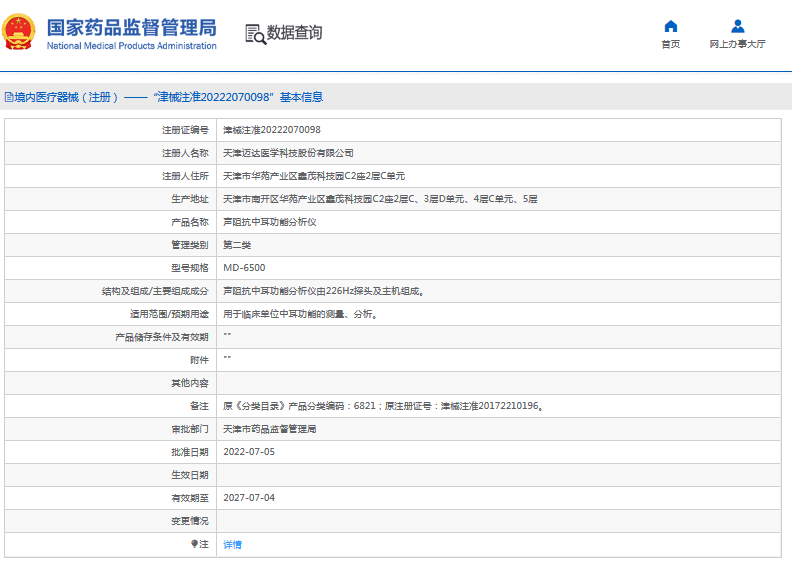Select expiry date 2027-07-04
Screen dimensions: 792x564
(x=249, y=498)
